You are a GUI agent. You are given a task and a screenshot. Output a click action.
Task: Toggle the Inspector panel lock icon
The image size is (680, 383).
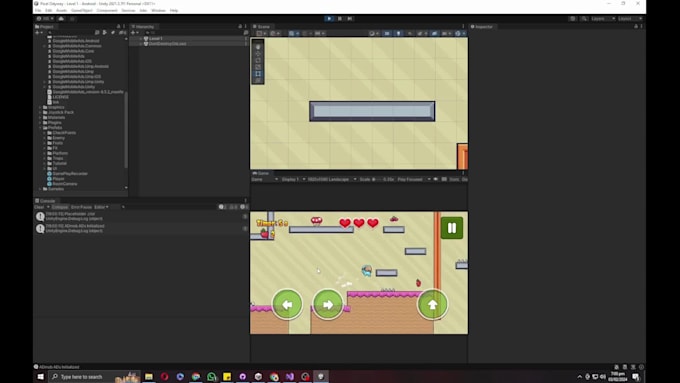(636, 26)
